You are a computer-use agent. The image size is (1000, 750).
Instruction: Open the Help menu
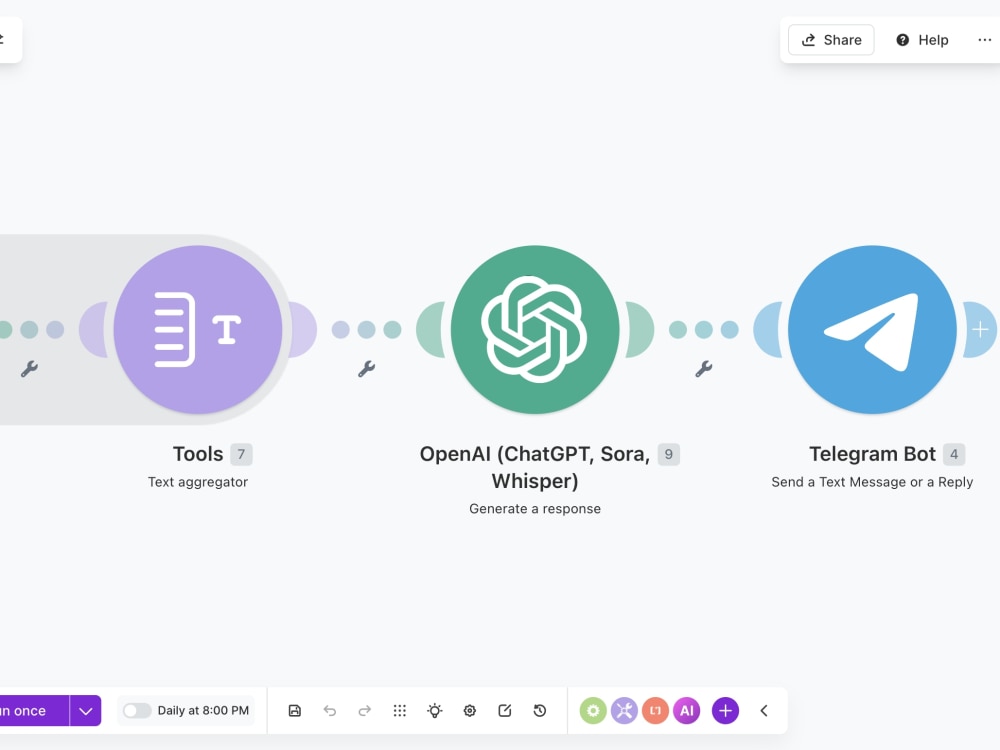point(922,40)
